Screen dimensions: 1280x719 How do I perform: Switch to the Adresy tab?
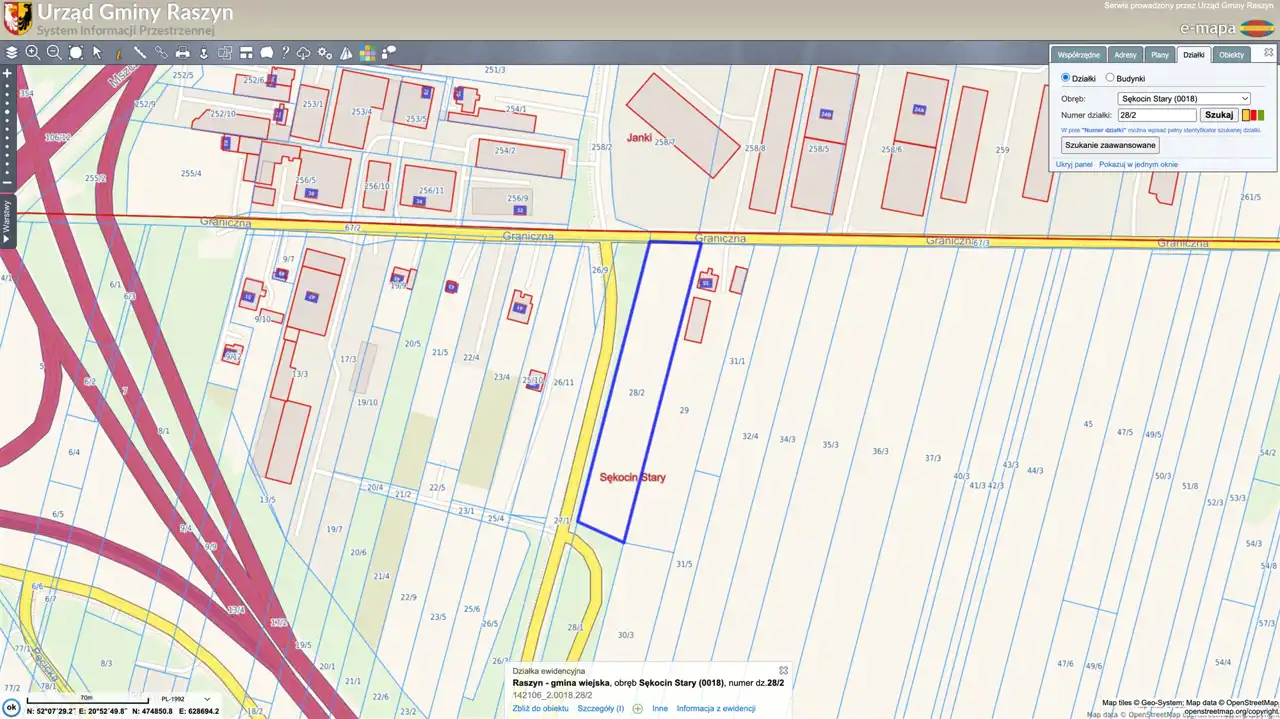coord(1125,55)
